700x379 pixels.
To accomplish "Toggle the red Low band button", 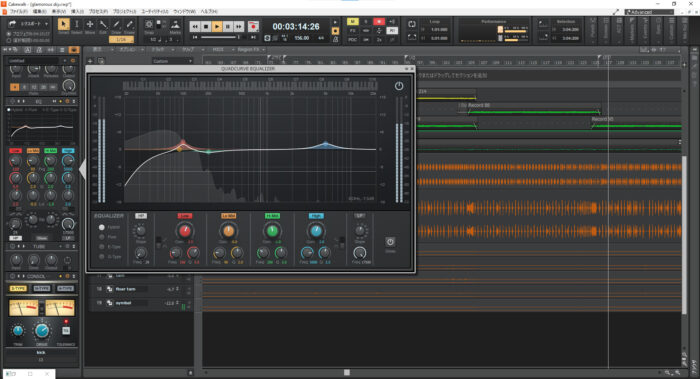I will (x=185, y=216).
